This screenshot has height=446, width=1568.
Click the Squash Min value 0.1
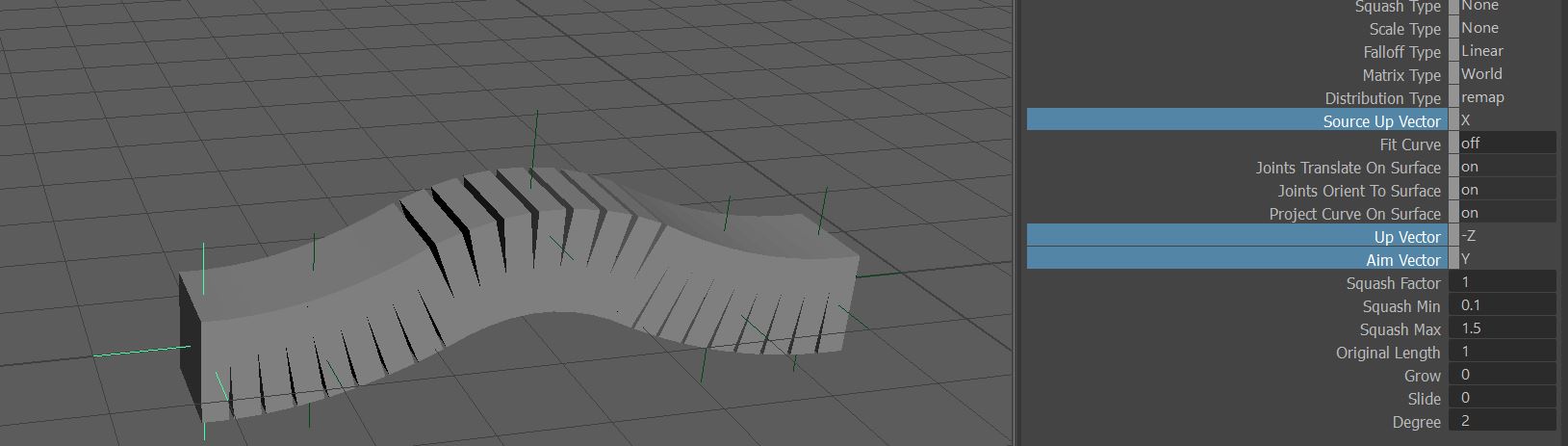(1503, 305)
